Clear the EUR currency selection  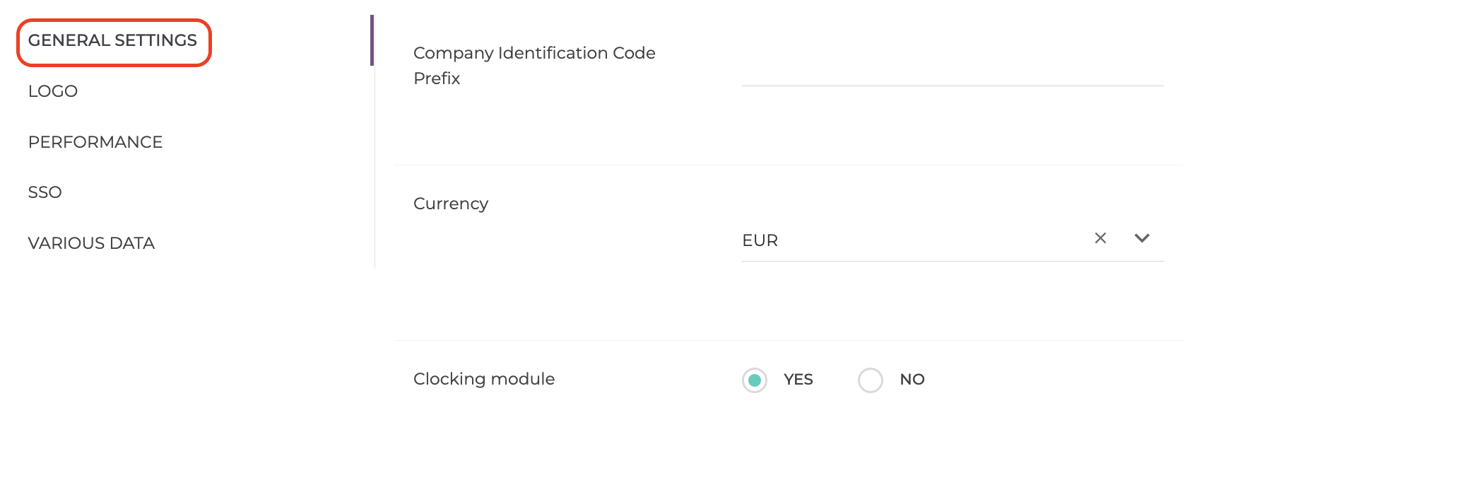click(x=1100, y=238)
